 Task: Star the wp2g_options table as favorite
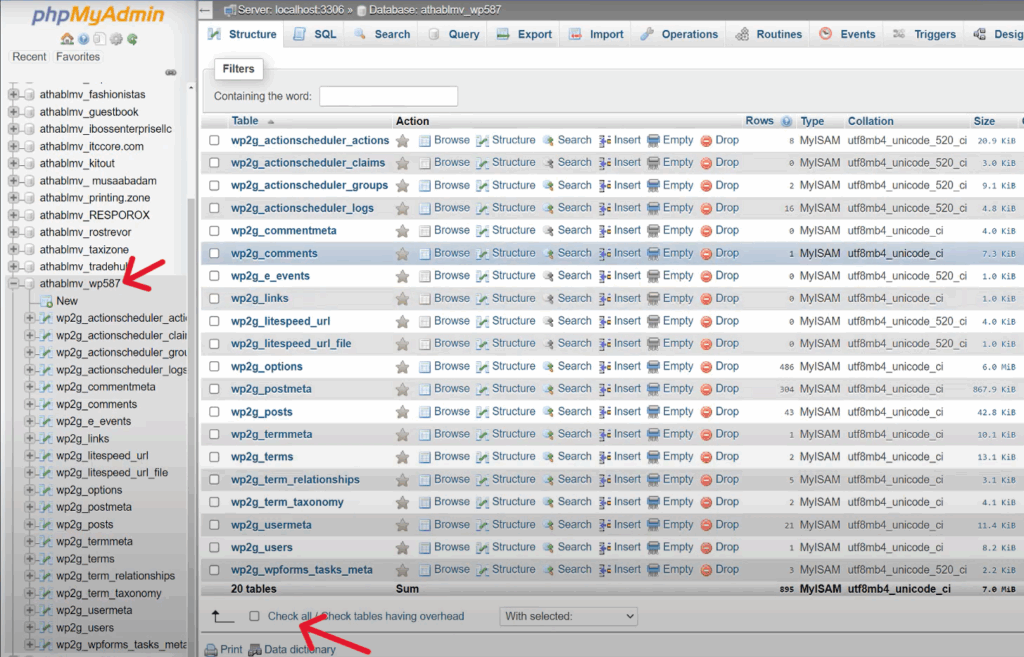(402, 366)
